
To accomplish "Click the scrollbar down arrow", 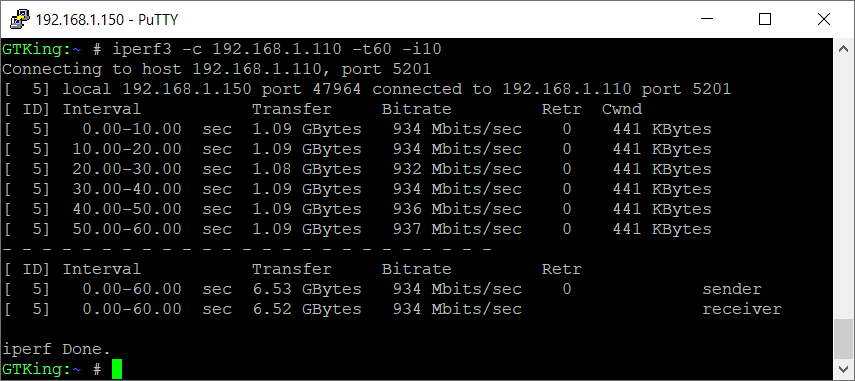I will point(843,368).
